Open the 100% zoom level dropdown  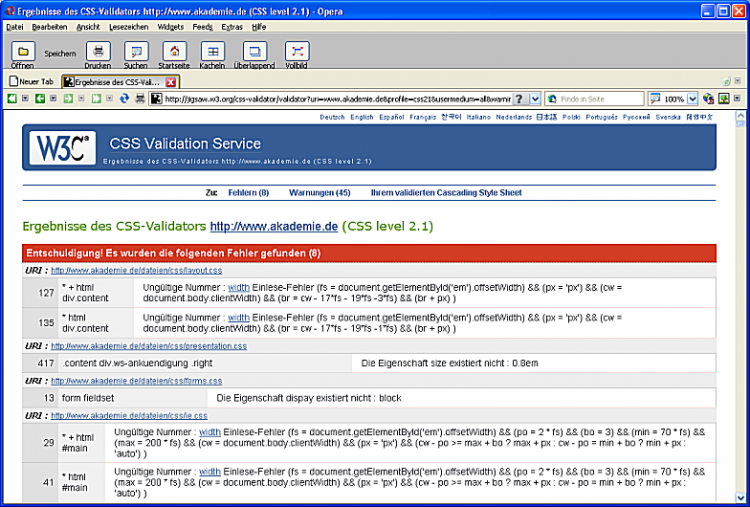[x=692, y=99]
